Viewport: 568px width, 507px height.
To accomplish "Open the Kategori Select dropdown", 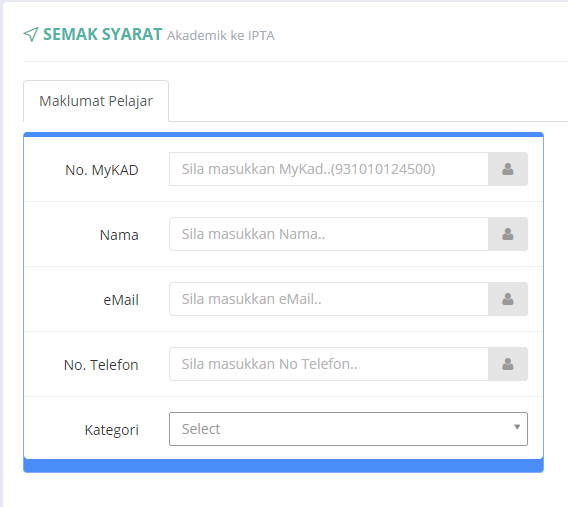I will pos(348,429).
